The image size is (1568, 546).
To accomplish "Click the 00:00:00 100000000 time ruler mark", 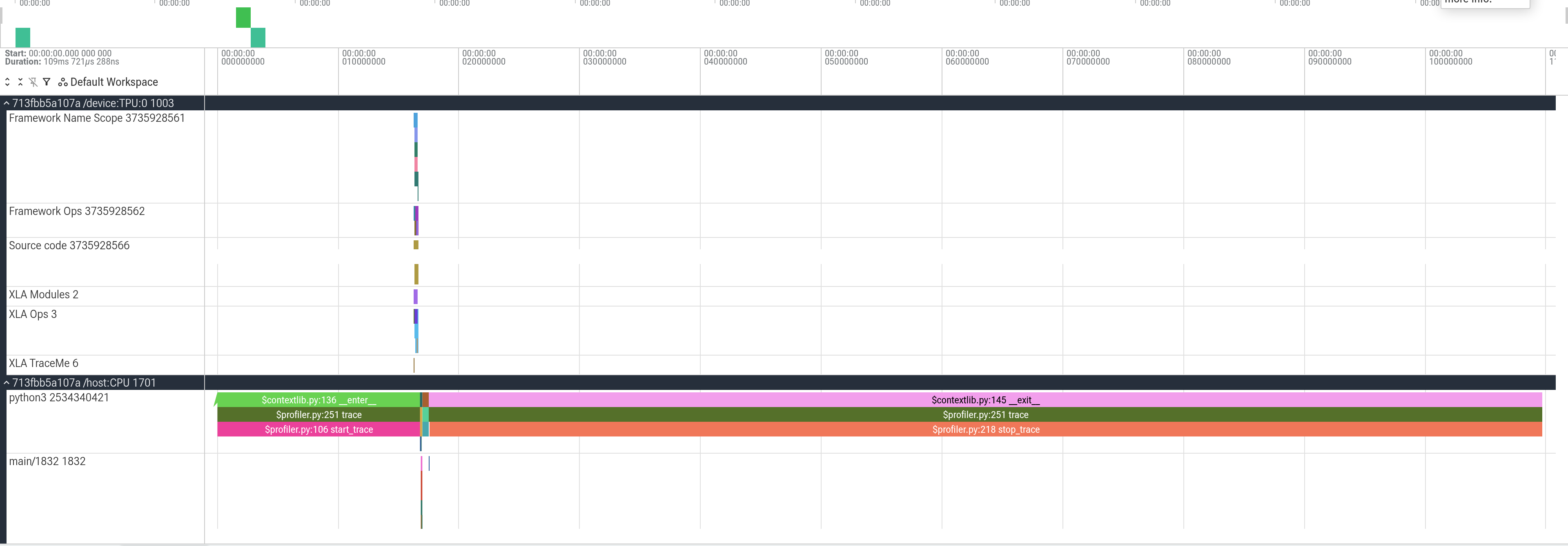I will [x=1450, y=58].
